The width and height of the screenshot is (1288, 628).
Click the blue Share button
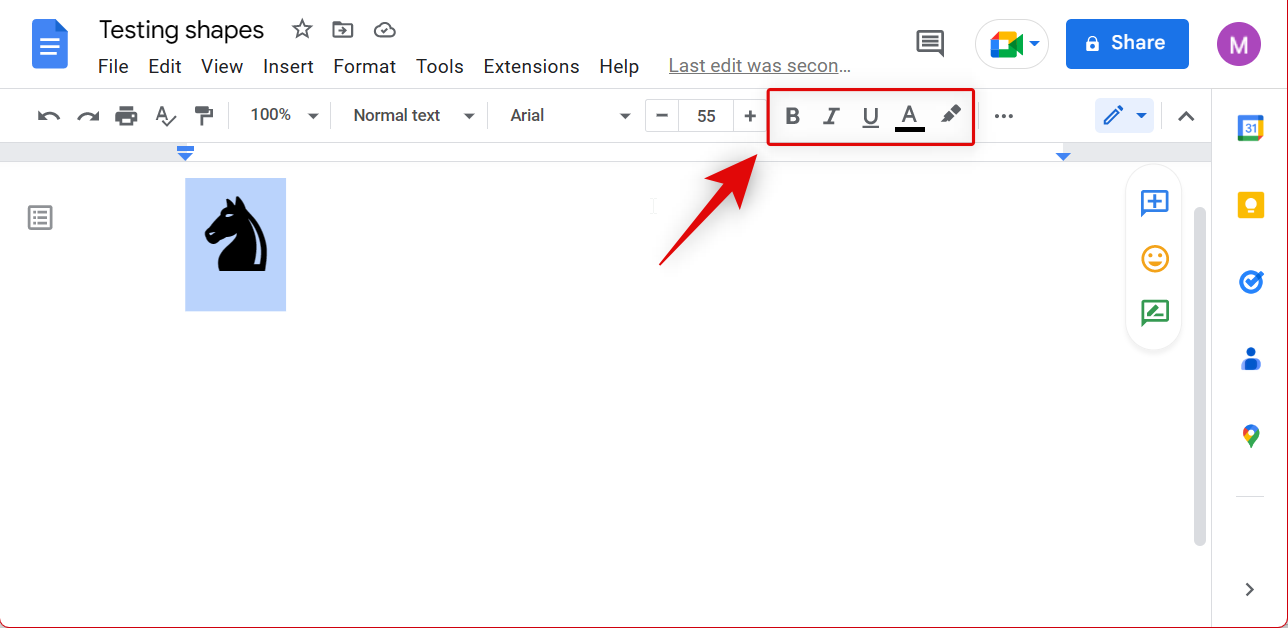1126,43
